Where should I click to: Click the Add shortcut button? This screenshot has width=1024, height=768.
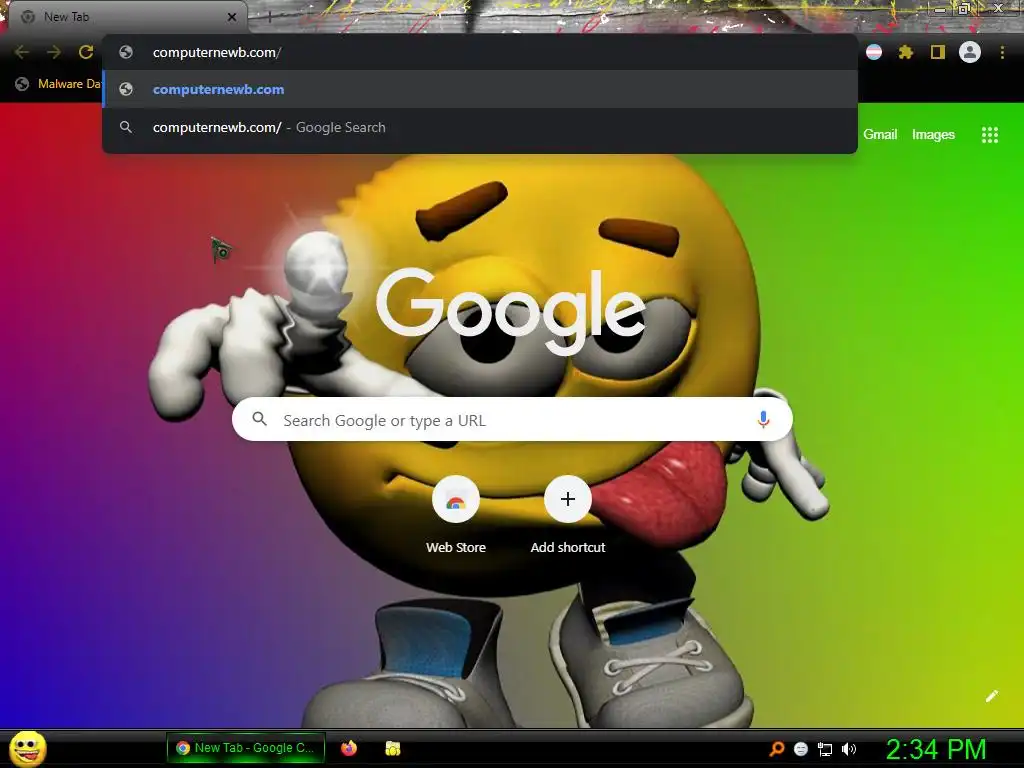568,516
